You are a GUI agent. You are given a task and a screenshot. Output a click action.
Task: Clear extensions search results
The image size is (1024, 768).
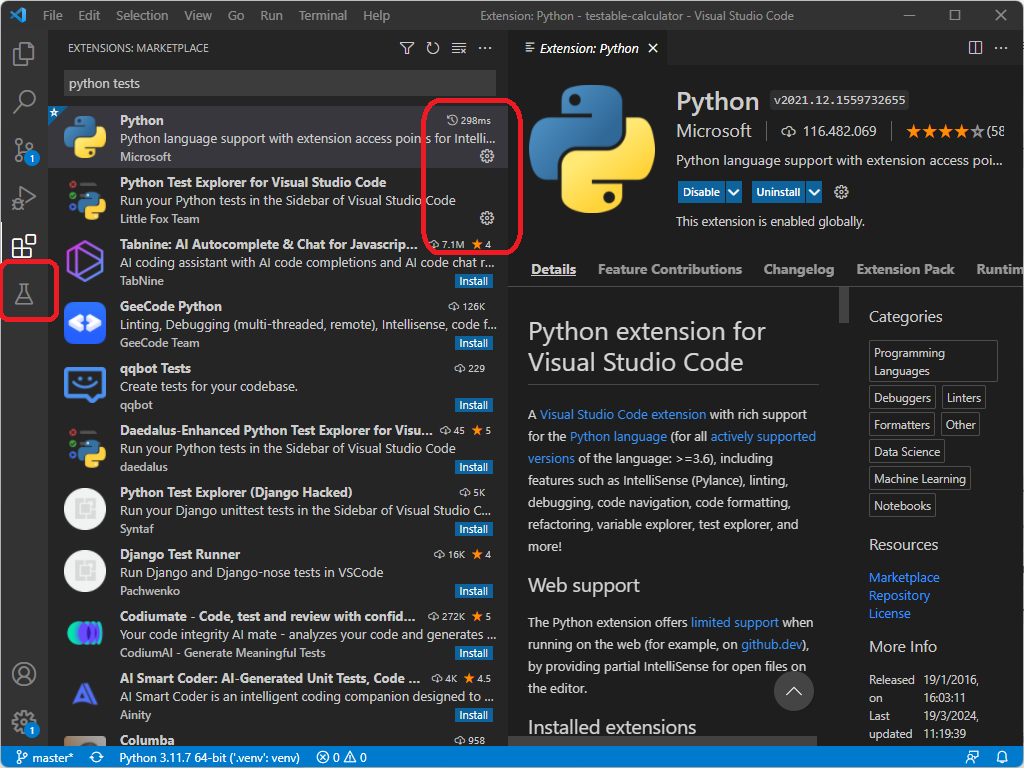(459, 48)
